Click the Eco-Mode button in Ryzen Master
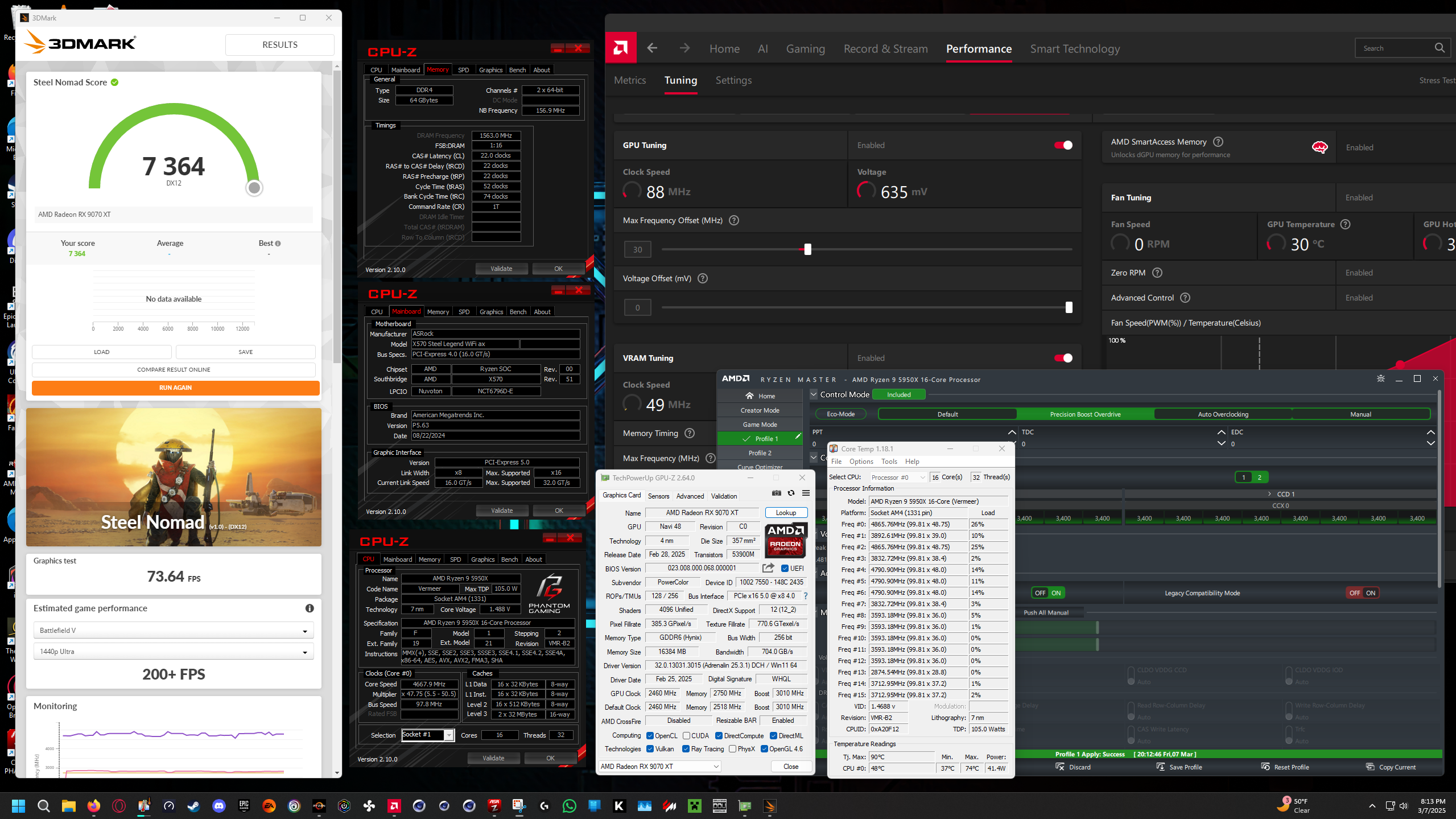Viewport: 1456px width, 819px height. tap(840, 414)
